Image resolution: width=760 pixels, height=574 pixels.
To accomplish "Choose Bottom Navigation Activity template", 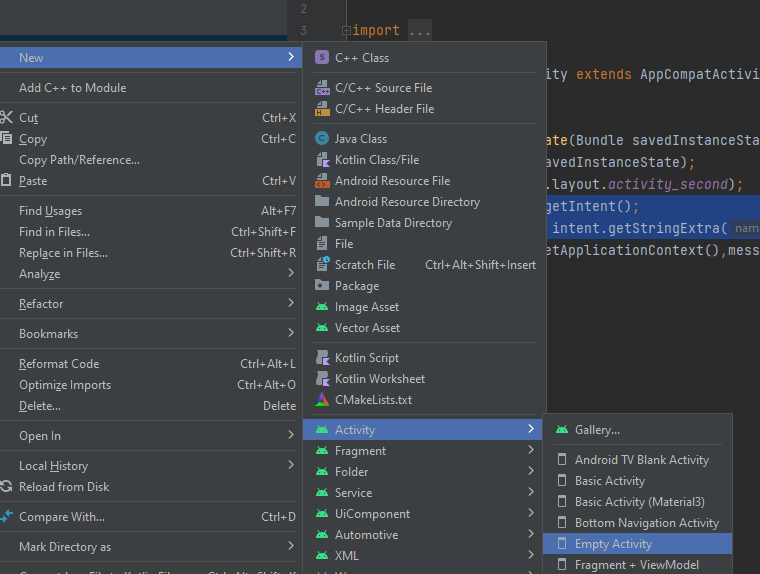I will [x=646, y=523].
